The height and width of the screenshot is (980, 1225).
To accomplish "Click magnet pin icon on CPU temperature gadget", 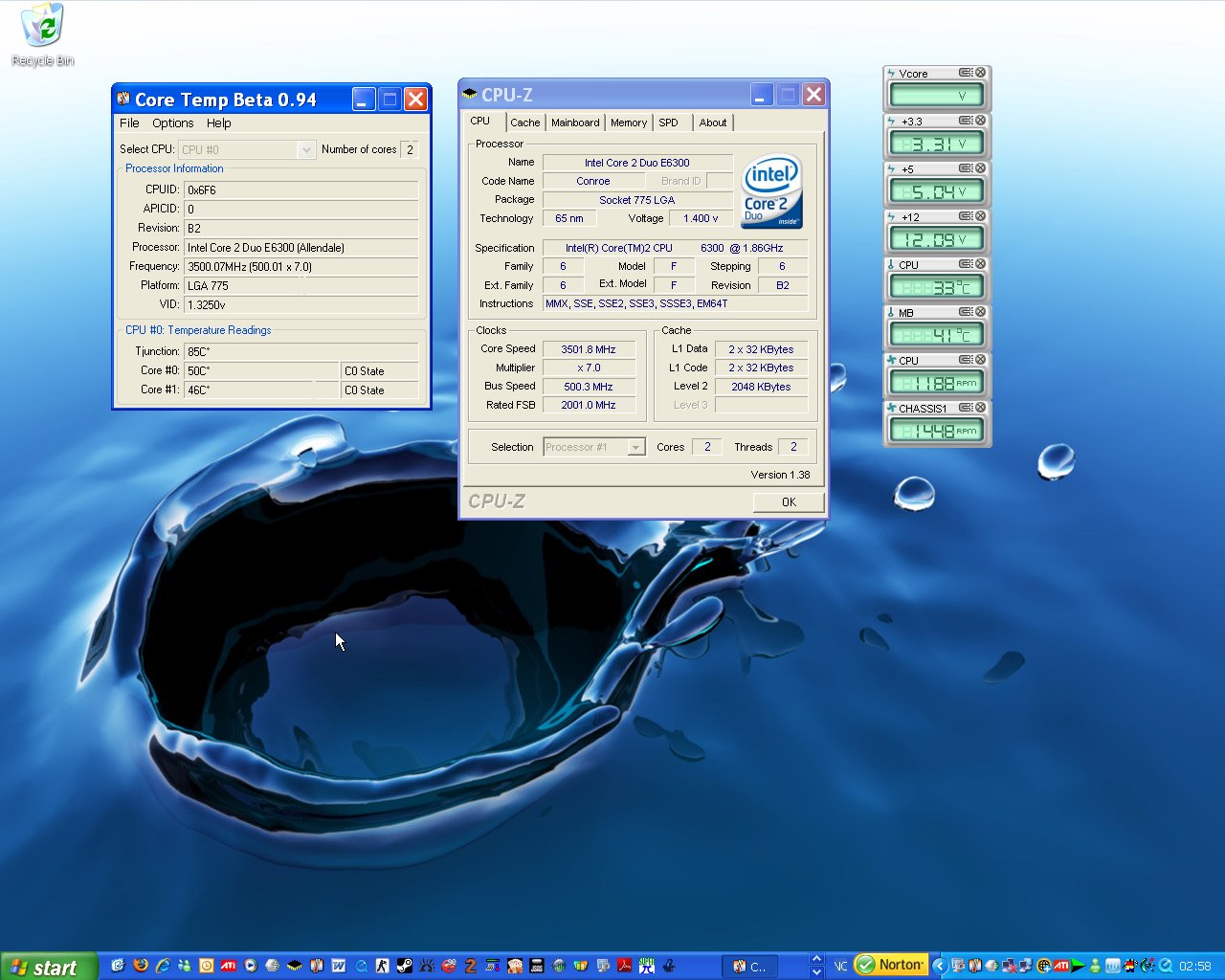I will point(967,264).
